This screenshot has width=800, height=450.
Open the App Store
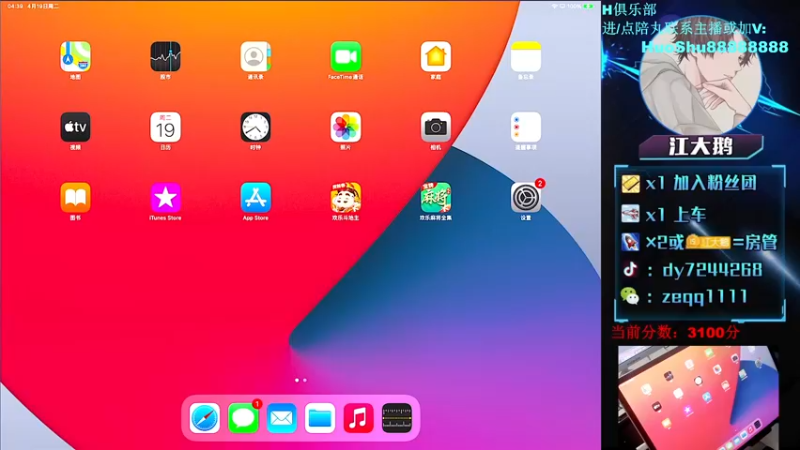256,197
